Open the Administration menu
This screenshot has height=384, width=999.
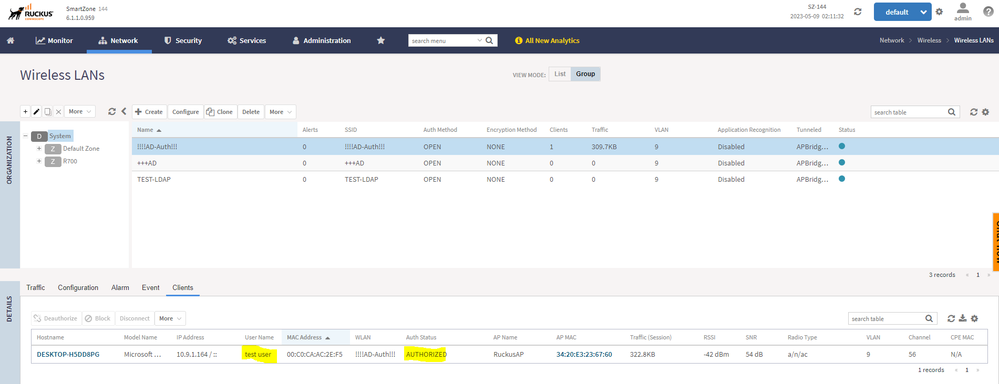[x=322, y=41]
